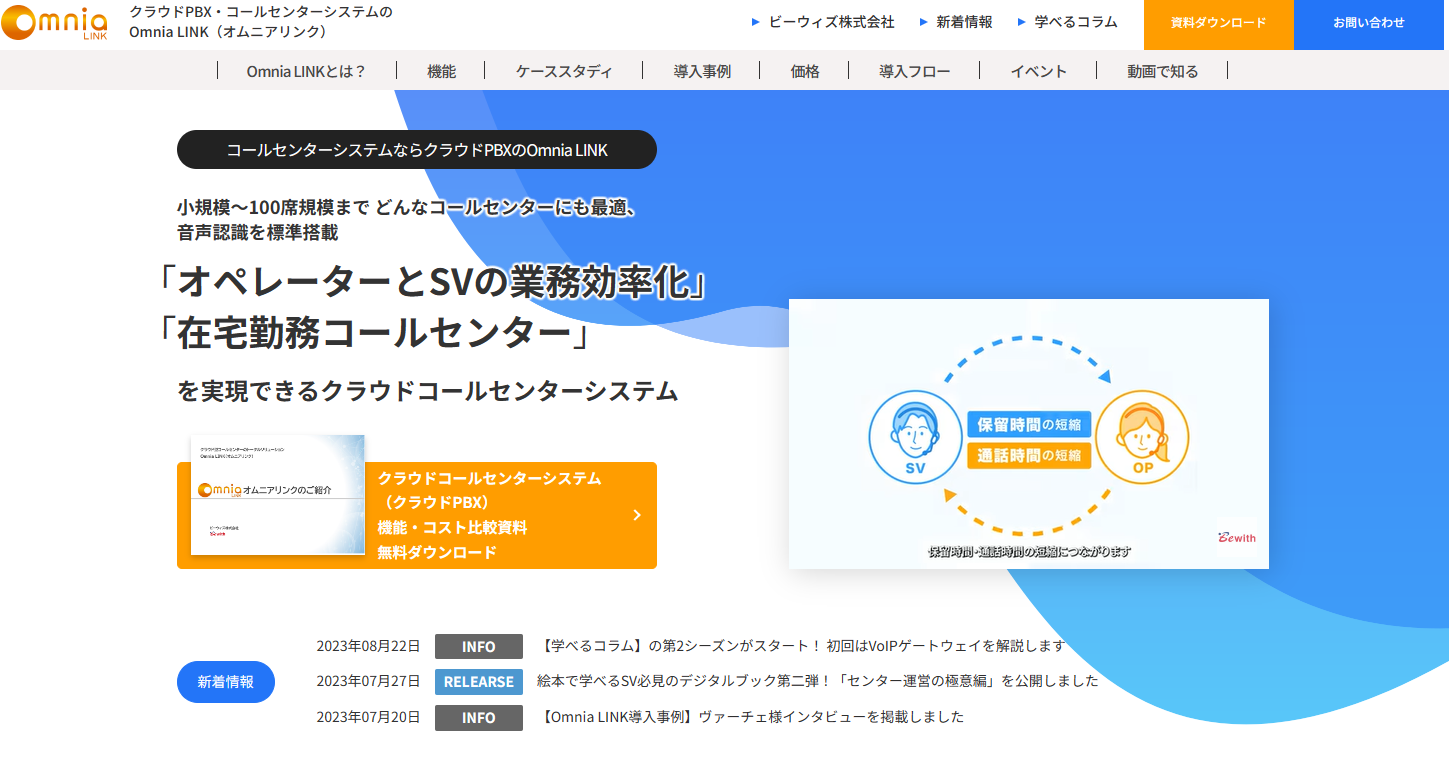
Task: Click the Bewith logo in the video
Action: click(1237, 538)
